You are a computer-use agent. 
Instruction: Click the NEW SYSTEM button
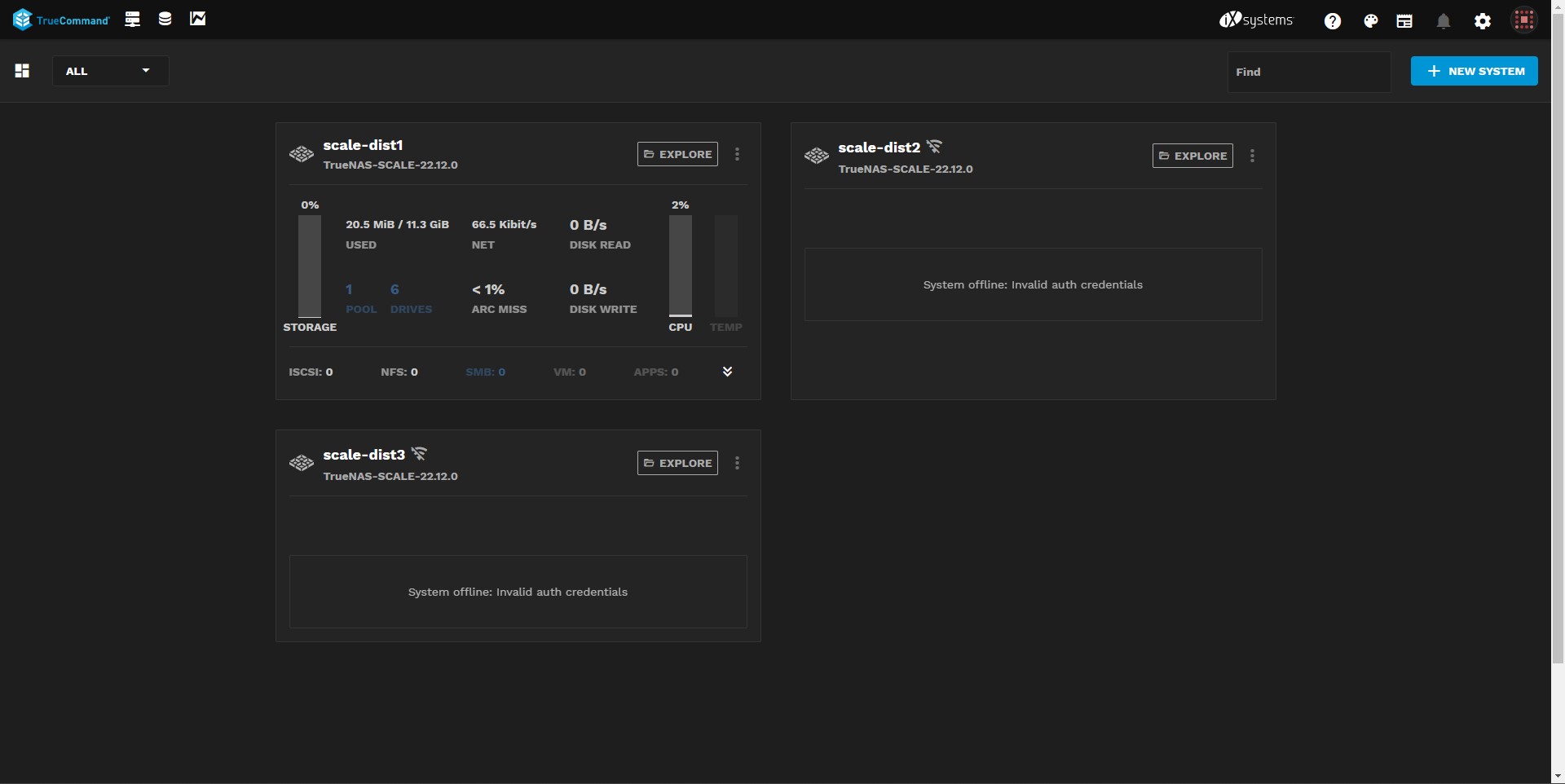pos(1475,71)
